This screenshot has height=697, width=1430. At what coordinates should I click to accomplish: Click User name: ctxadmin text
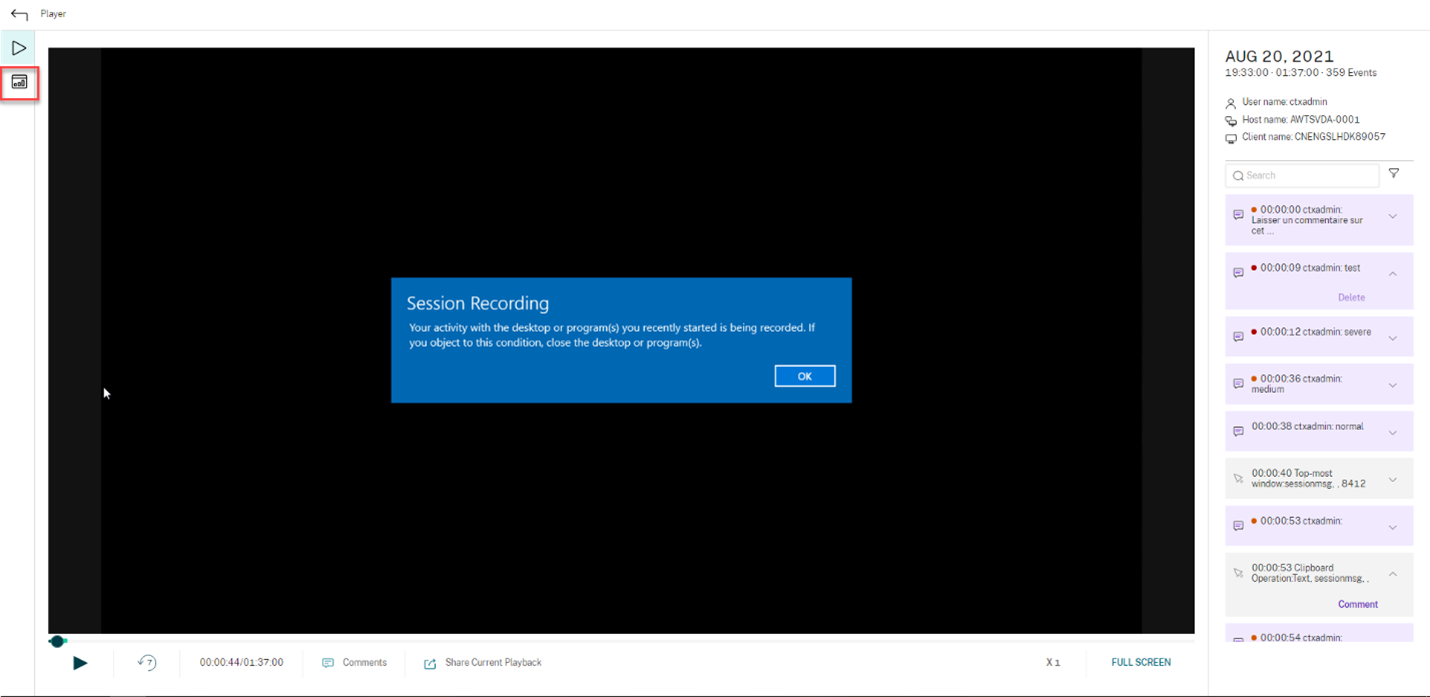click(1285, 102)
